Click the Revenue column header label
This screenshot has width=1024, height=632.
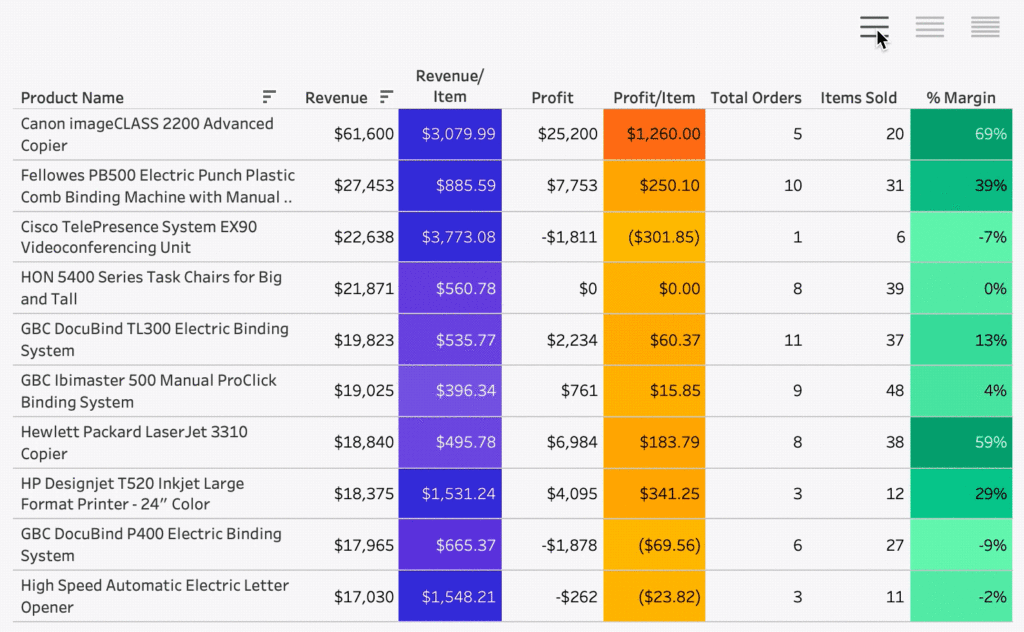[336, 98]
